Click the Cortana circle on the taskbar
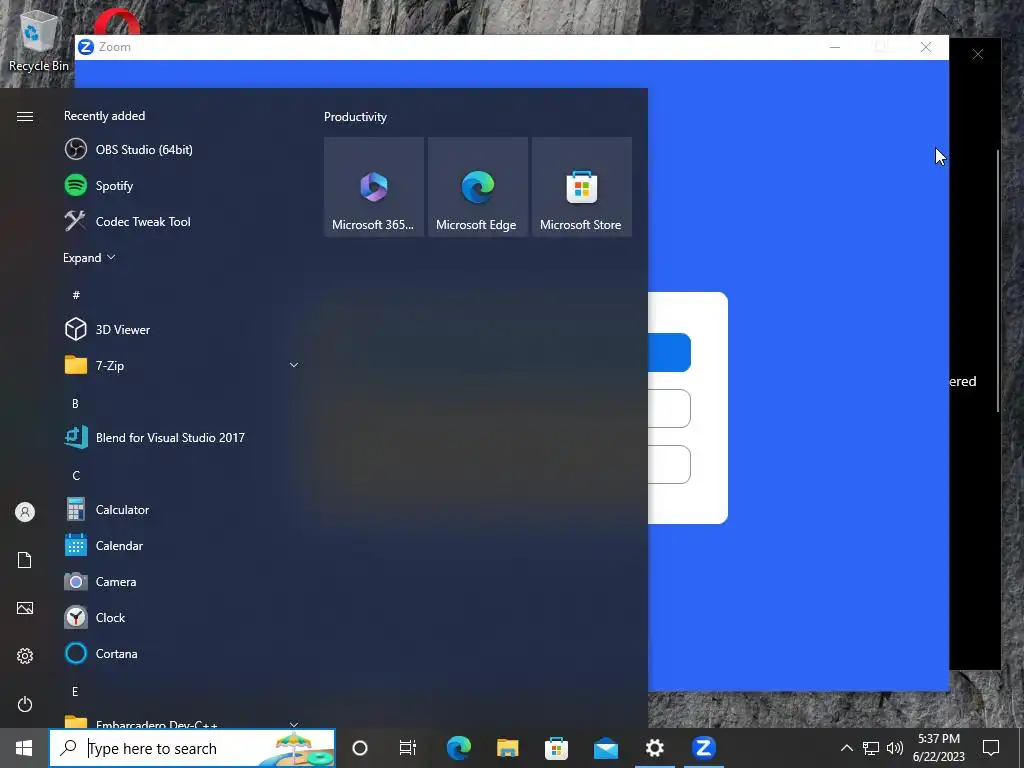The width and height of the screenshot is (1024, 768). pyautogui.click(x=360, y=748)
